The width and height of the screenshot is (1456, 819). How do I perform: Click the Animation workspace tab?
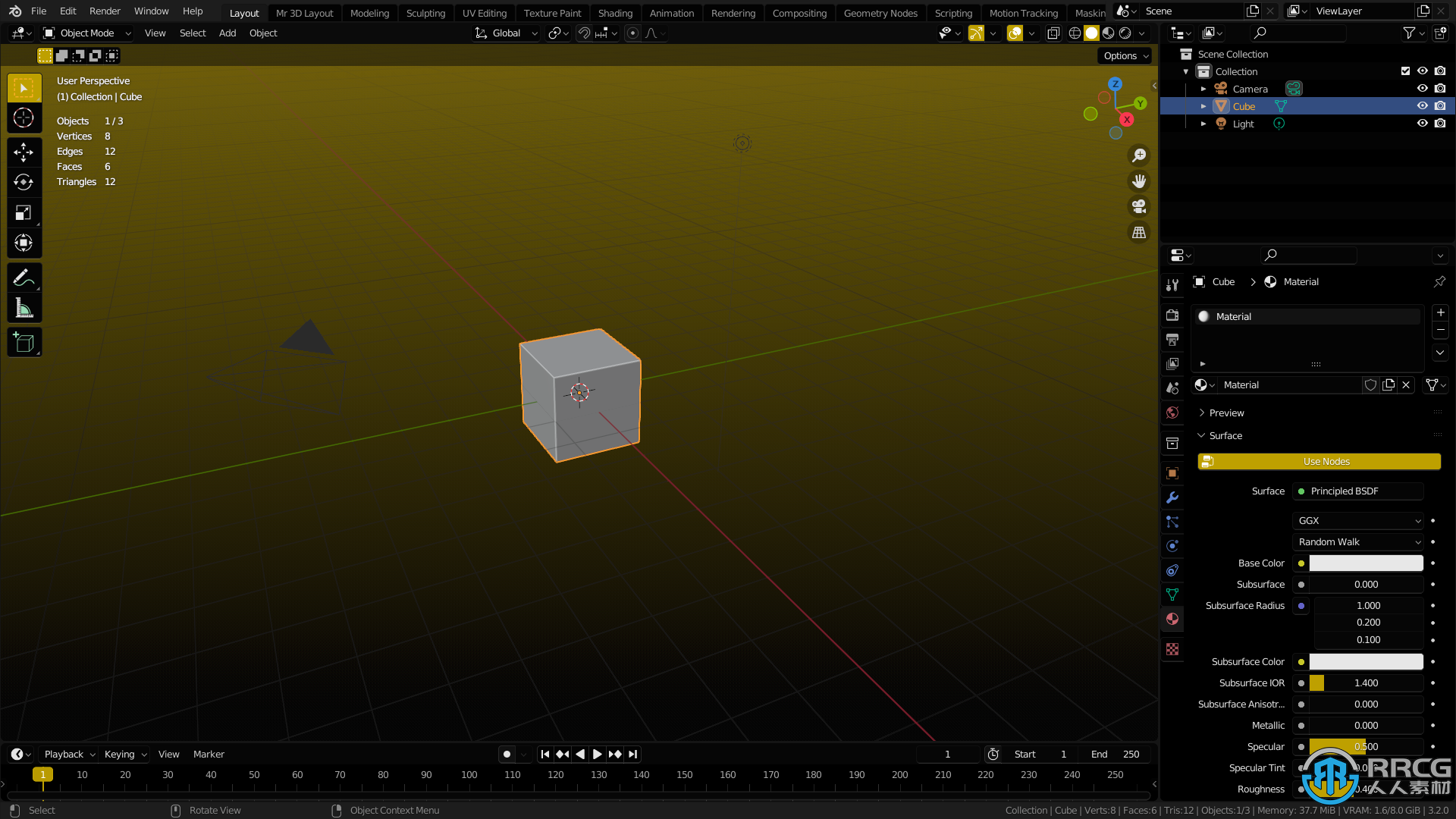tap(672, 13)
